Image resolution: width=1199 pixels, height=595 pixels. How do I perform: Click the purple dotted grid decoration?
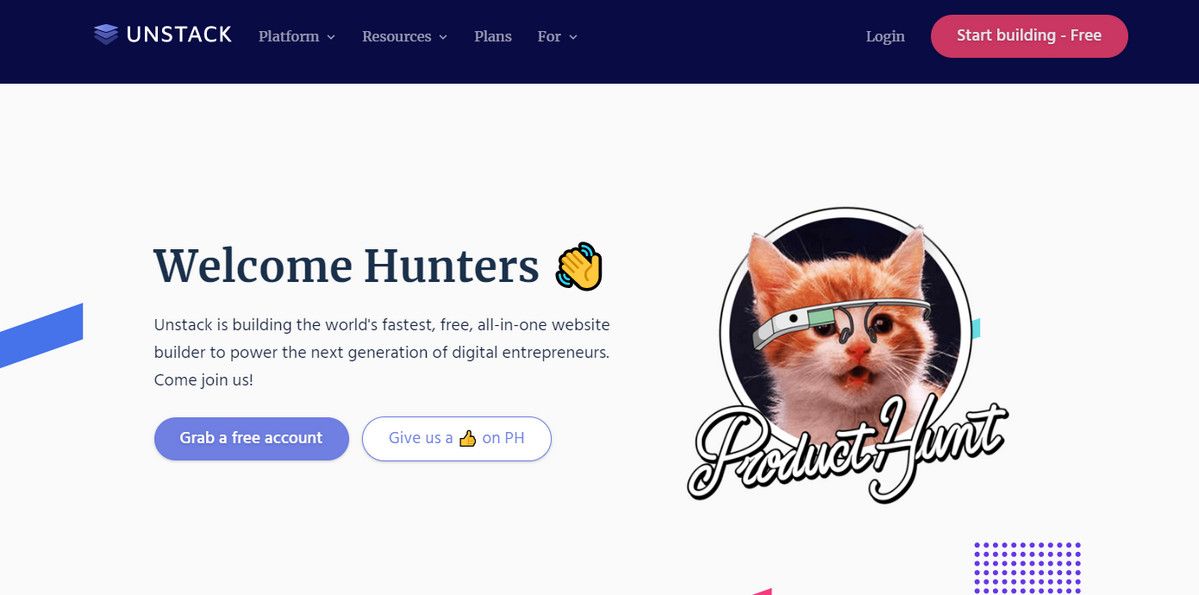click(1027, 567)
